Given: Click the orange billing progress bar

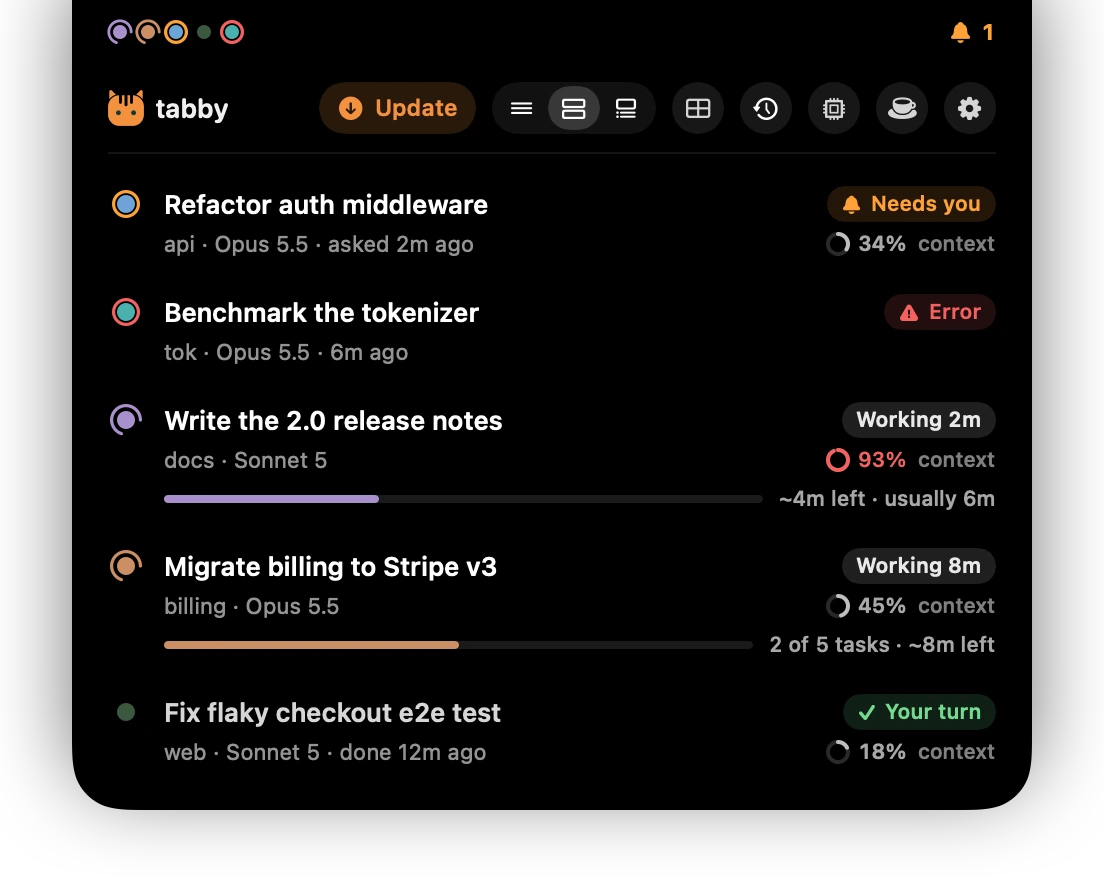Looking at the screenshot, I should pyautogui.click(x=458, y=645).
